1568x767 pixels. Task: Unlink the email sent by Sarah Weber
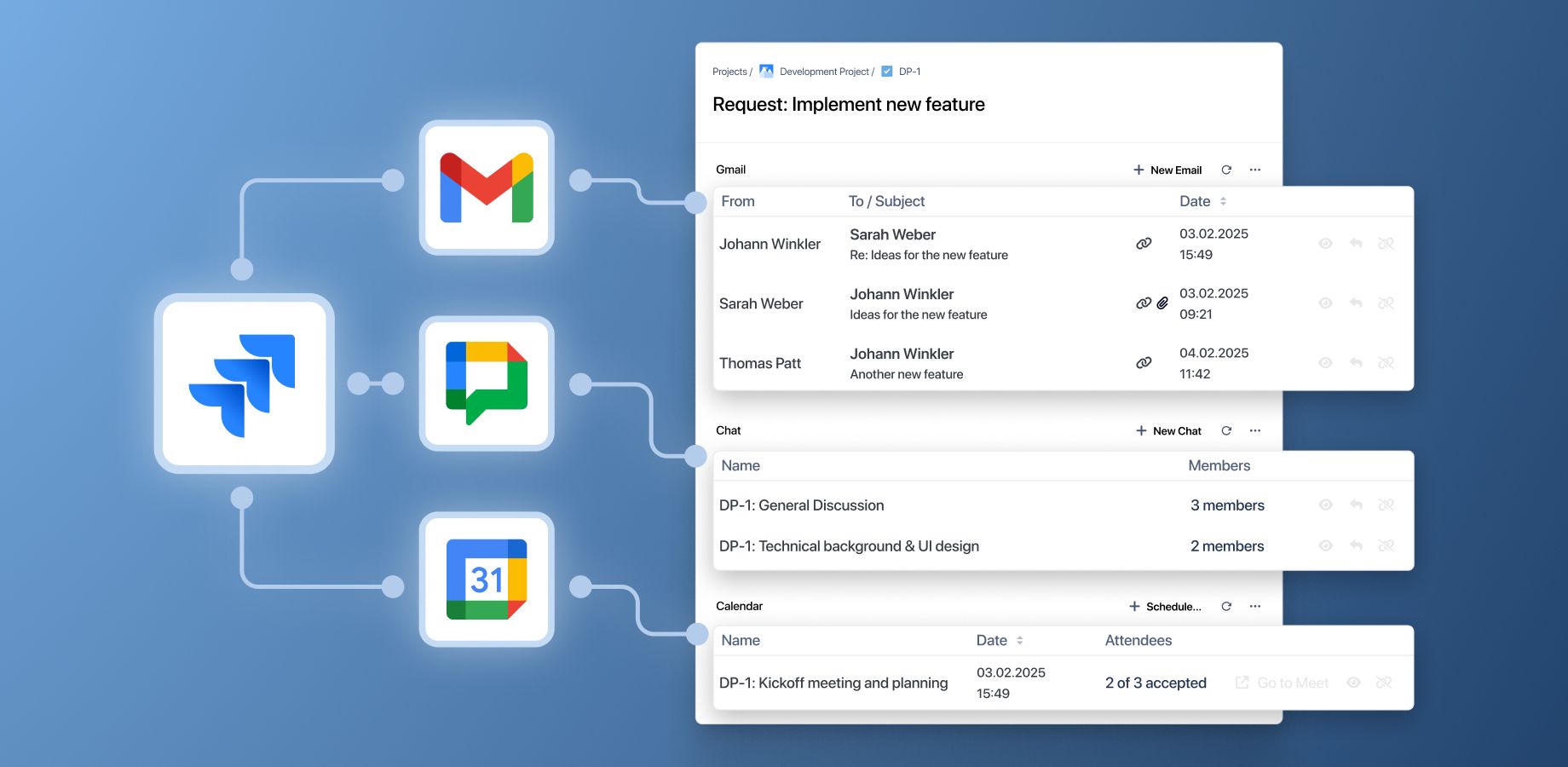tap(1386, 303)
